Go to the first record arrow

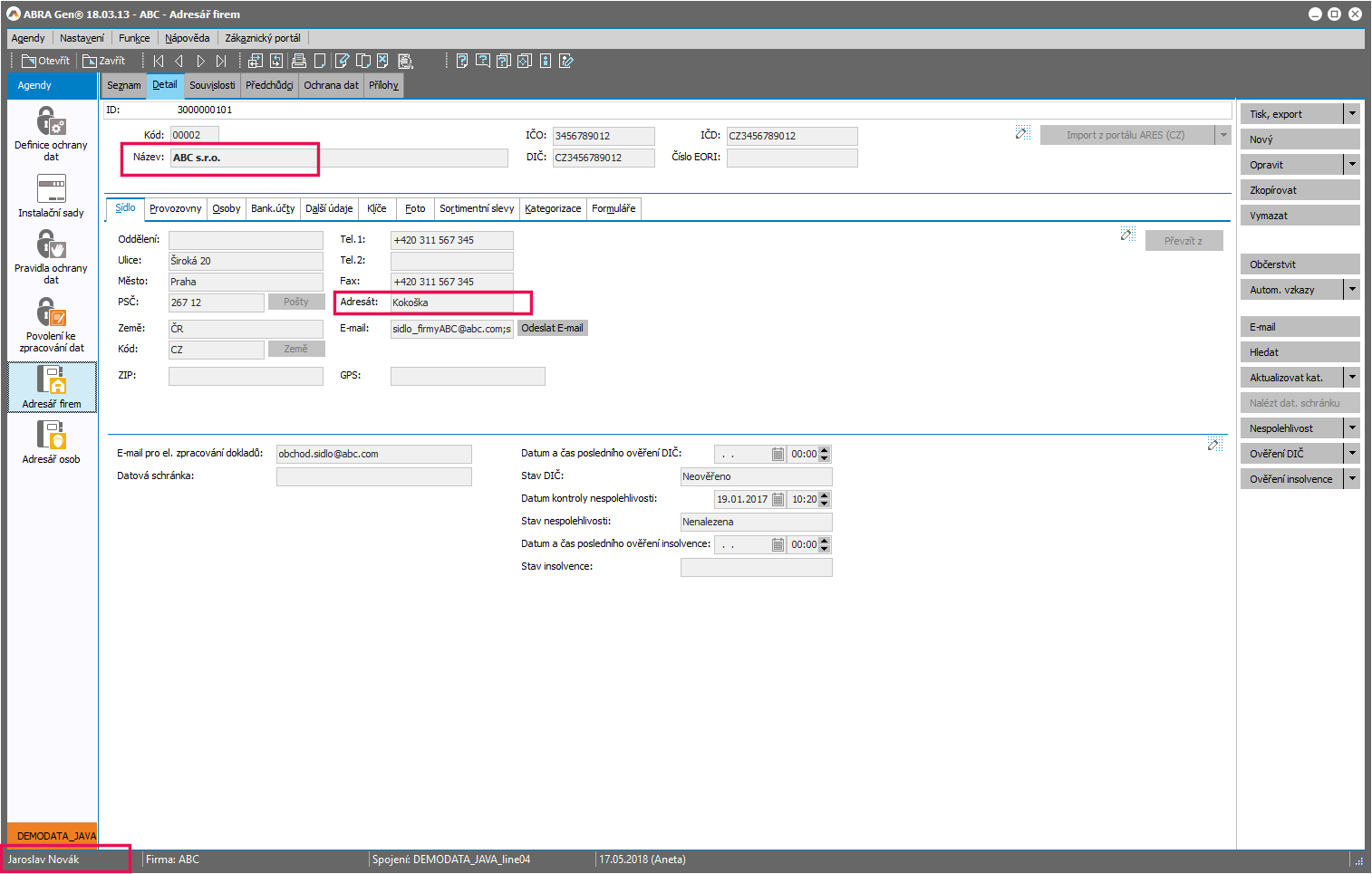159,61
